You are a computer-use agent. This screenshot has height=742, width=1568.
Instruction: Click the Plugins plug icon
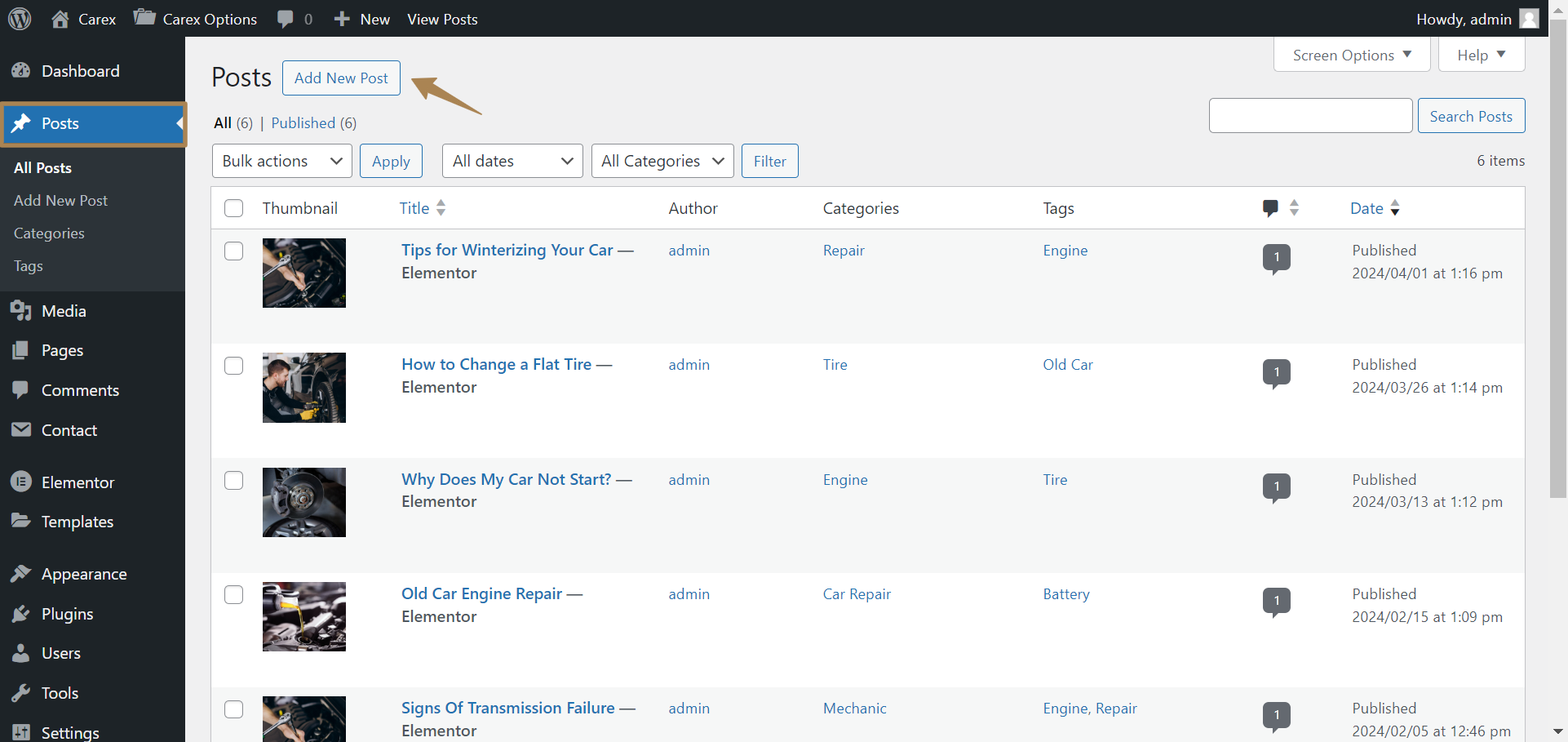21,613
